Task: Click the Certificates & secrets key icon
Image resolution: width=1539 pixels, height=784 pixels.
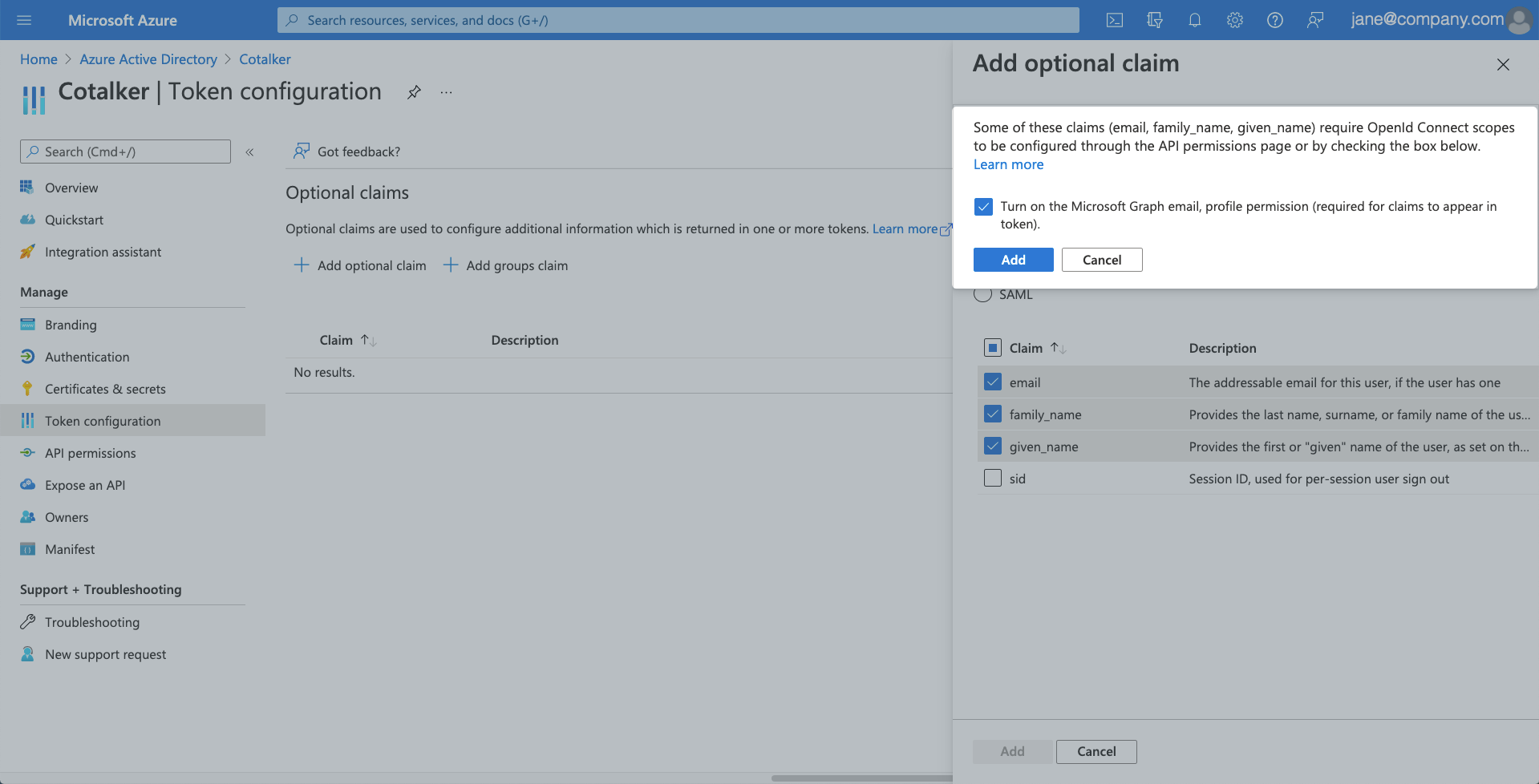Action: [x=27, y=388]
